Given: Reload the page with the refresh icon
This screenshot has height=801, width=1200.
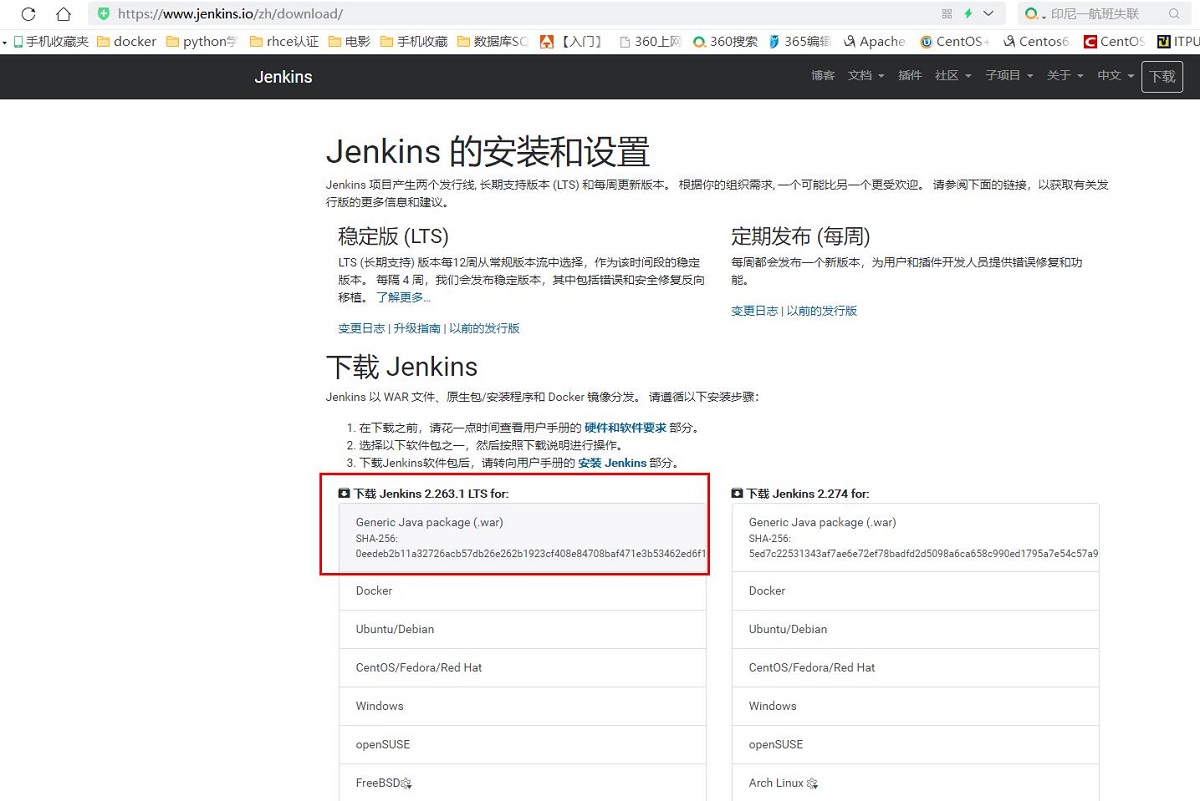Looking at the screenshot, I should point(29,14).
